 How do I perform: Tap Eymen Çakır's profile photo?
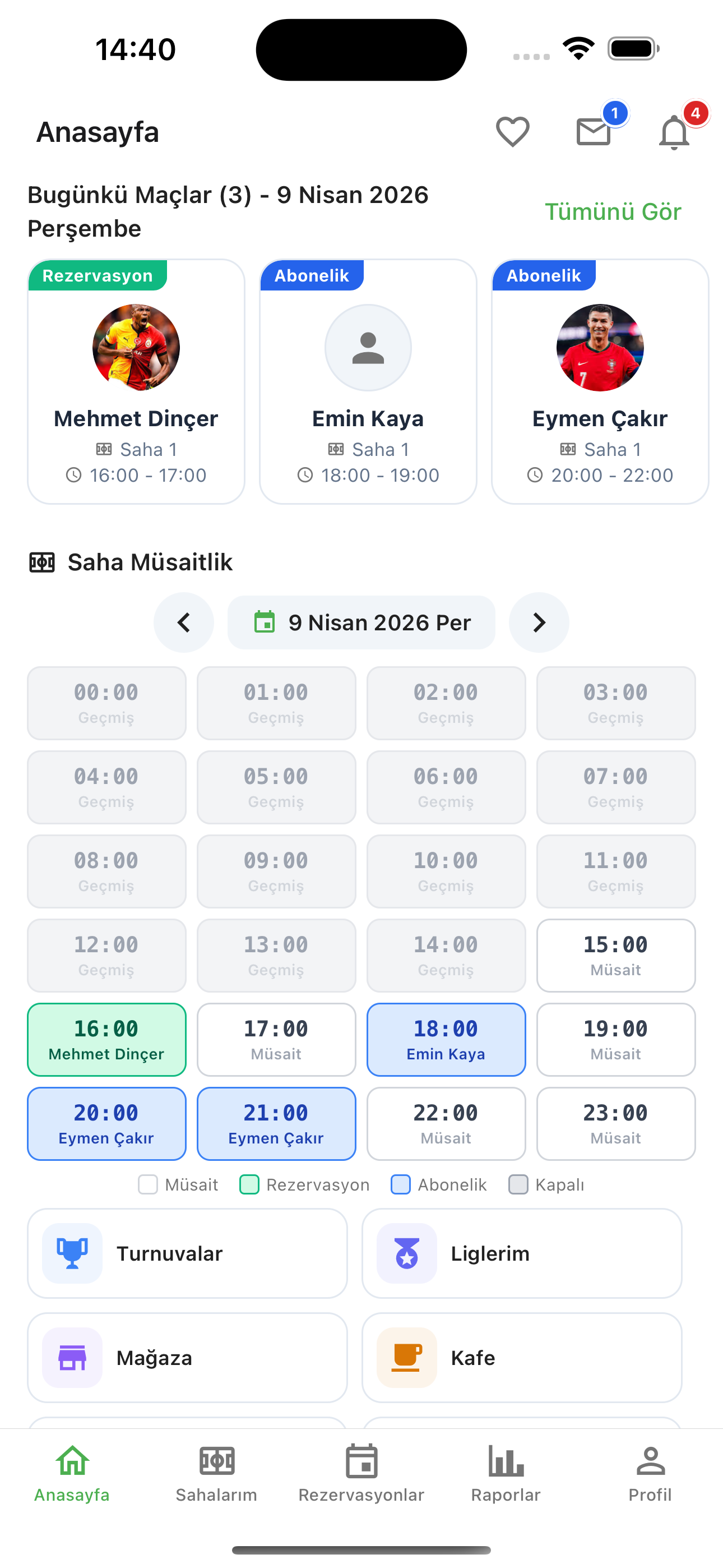point(600,348)
